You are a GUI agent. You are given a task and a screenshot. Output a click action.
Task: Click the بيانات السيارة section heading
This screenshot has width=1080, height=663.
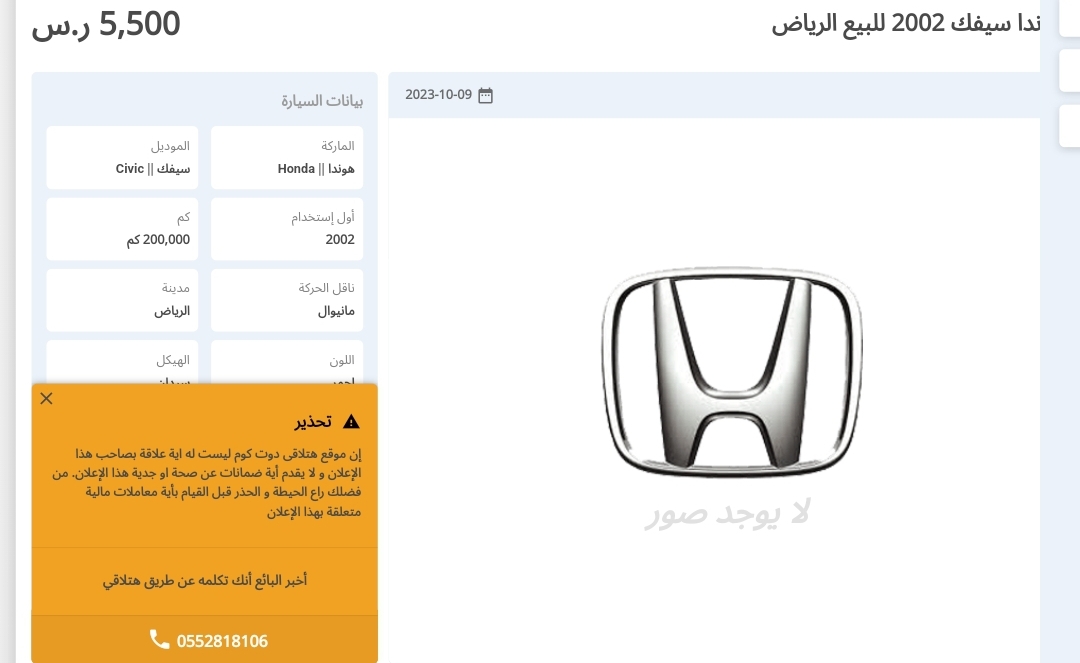point(322,101)
